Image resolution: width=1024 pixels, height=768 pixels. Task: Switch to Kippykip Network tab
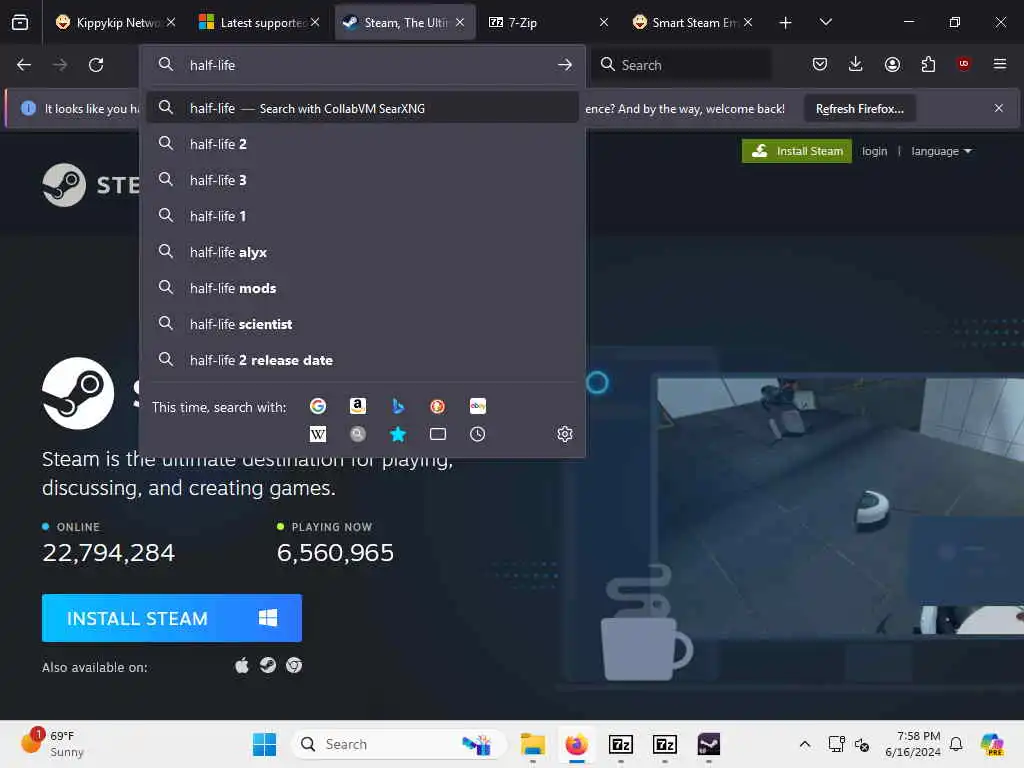(x=117, y=22)
